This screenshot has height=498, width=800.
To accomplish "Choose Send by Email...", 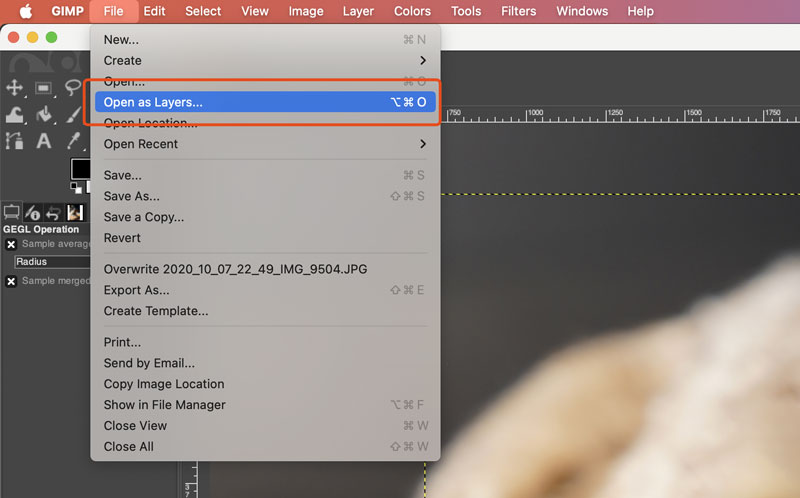I will [265, 363].
